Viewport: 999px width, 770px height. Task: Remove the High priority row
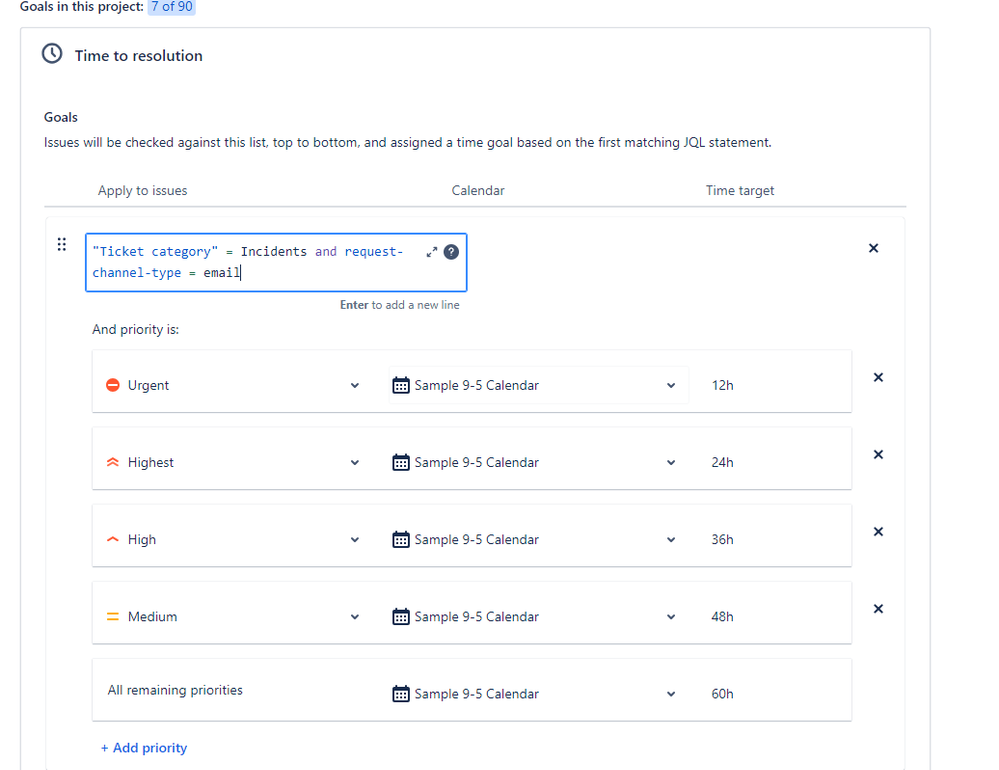877,531
